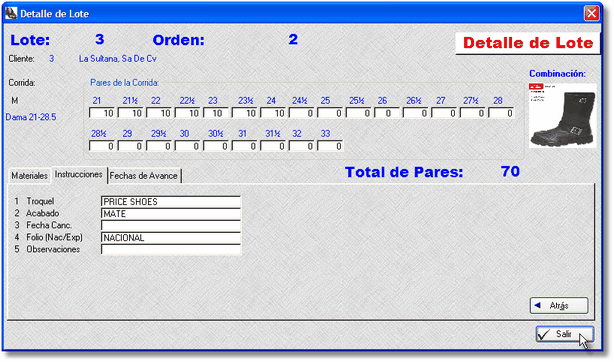This screenshot has height=362, width=614.
Task: Click the client name La Sultana
Action: point(117,59)
